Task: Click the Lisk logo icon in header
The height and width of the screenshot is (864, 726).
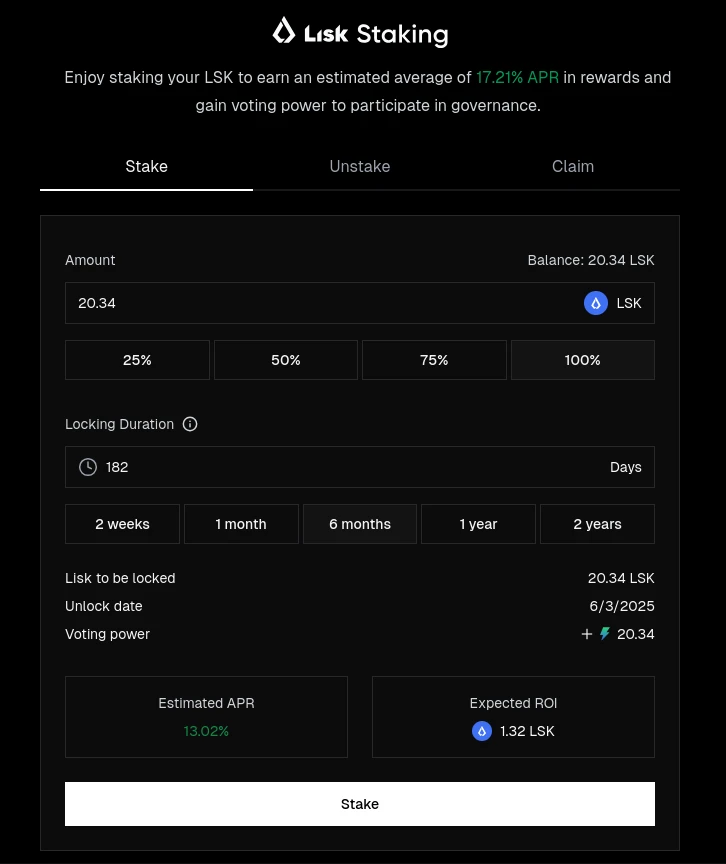Action: (x=284, y=30)
